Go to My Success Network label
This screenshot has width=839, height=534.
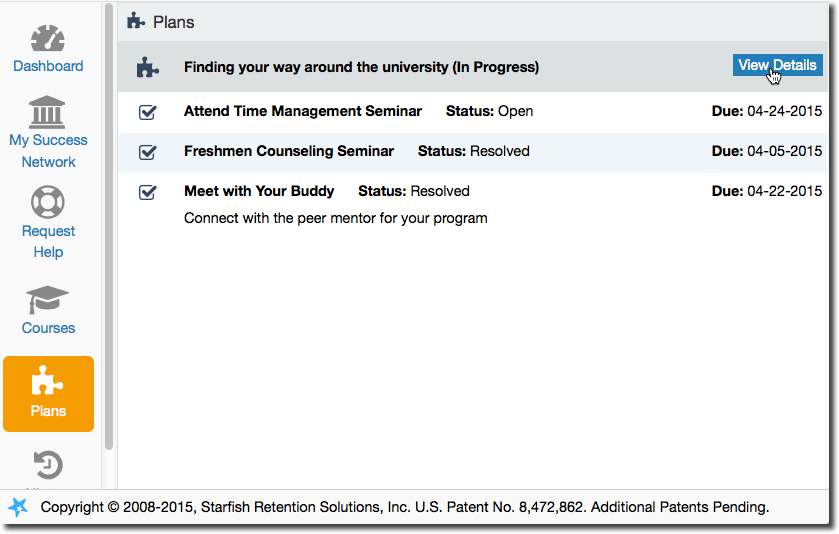coord(48,151)
